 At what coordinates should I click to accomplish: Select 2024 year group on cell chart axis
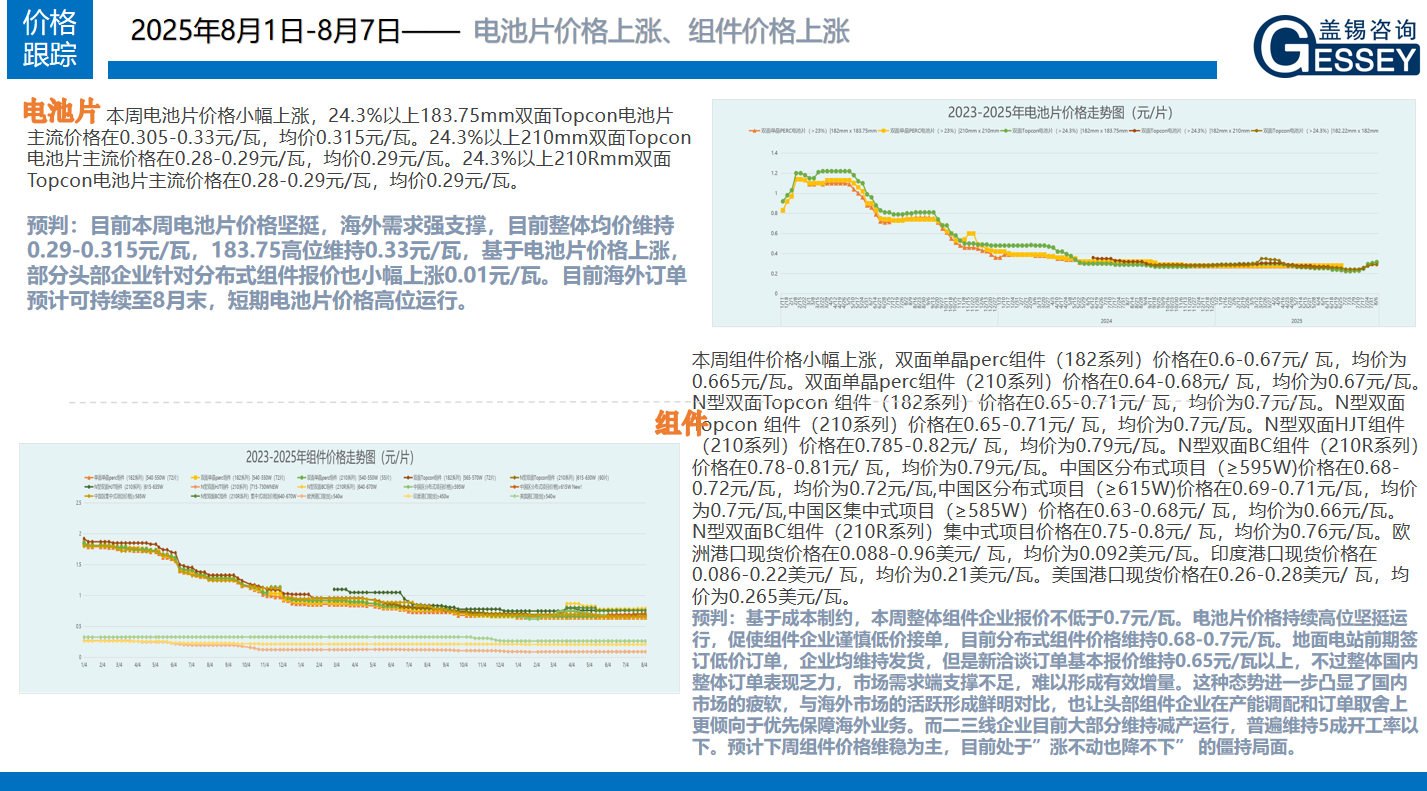pyautogui.click(x=1105, y=321)
